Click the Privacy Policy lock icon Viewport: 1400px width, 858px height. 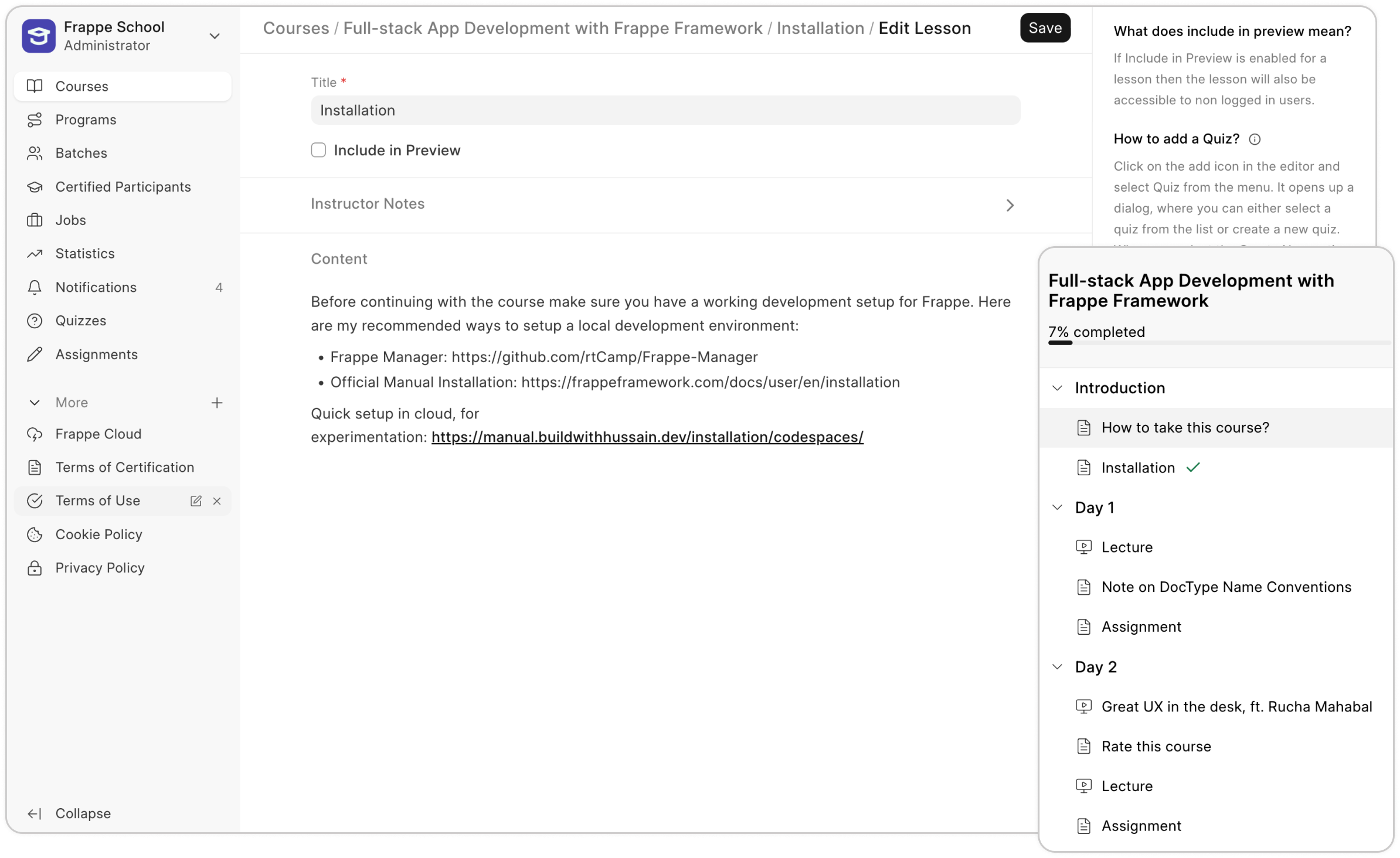pos(35,568)
